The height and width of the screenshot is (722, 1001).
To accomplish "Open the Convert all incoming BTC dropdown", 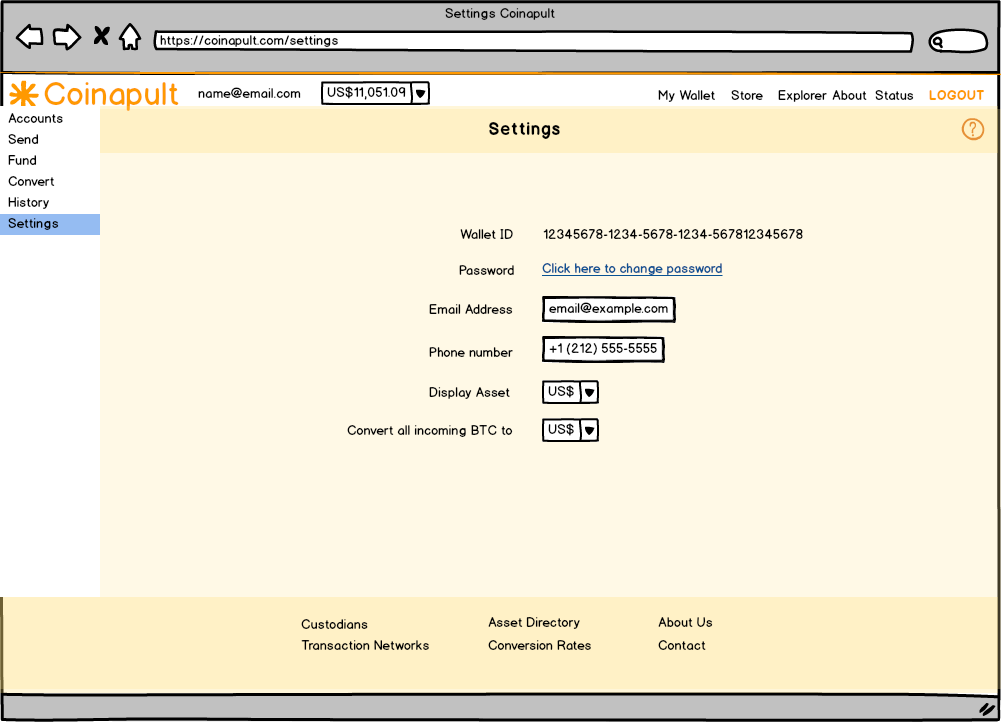I will (589, 430).
